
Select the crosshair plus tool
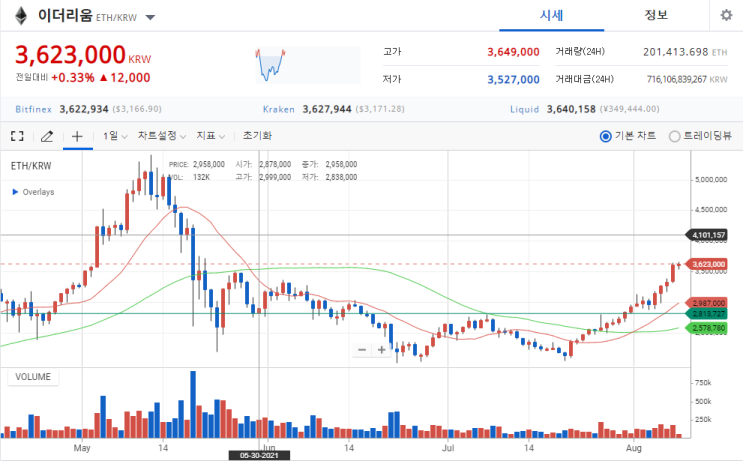77,136
